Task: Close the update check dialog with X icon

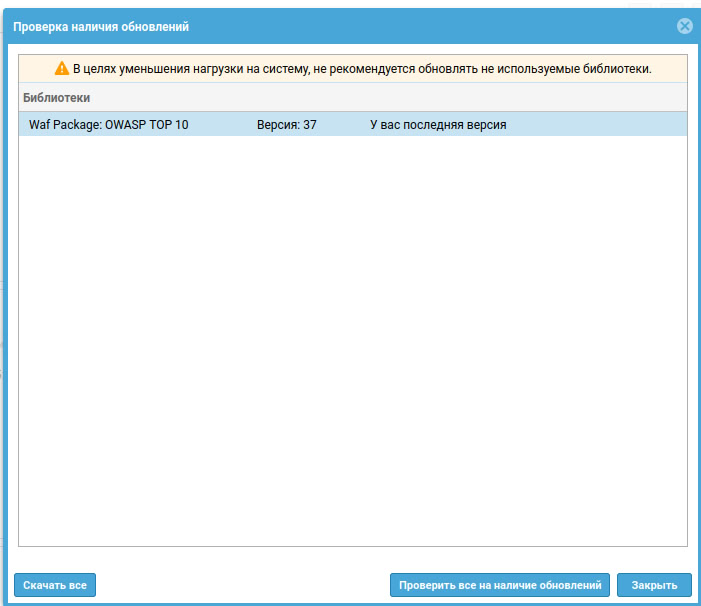Action: (x=684, y=27)
